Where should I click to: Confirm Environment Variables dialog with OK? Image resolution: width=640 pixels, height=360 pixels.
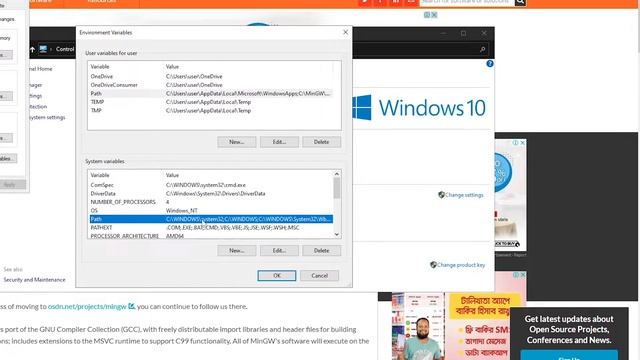(x=277, y=276)
